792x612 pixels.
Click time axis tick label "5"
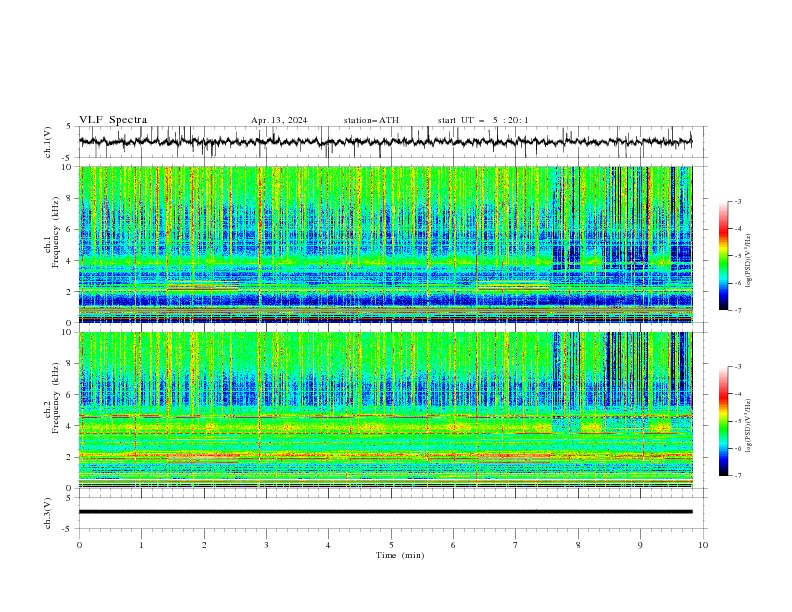pyautogui.click(x=391, y=545)
